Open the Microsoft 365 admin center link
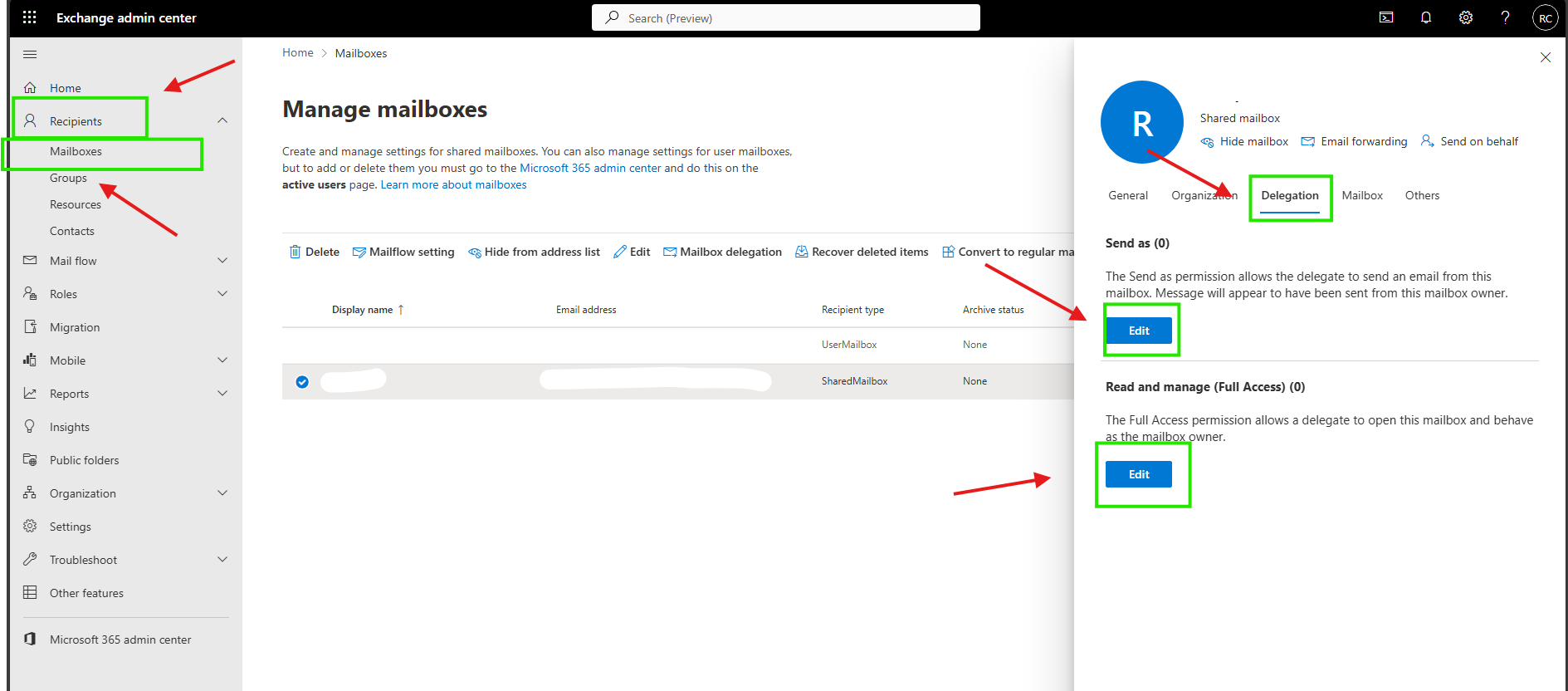This screenshot has width=1568, height=691. (x=590, y=168)
